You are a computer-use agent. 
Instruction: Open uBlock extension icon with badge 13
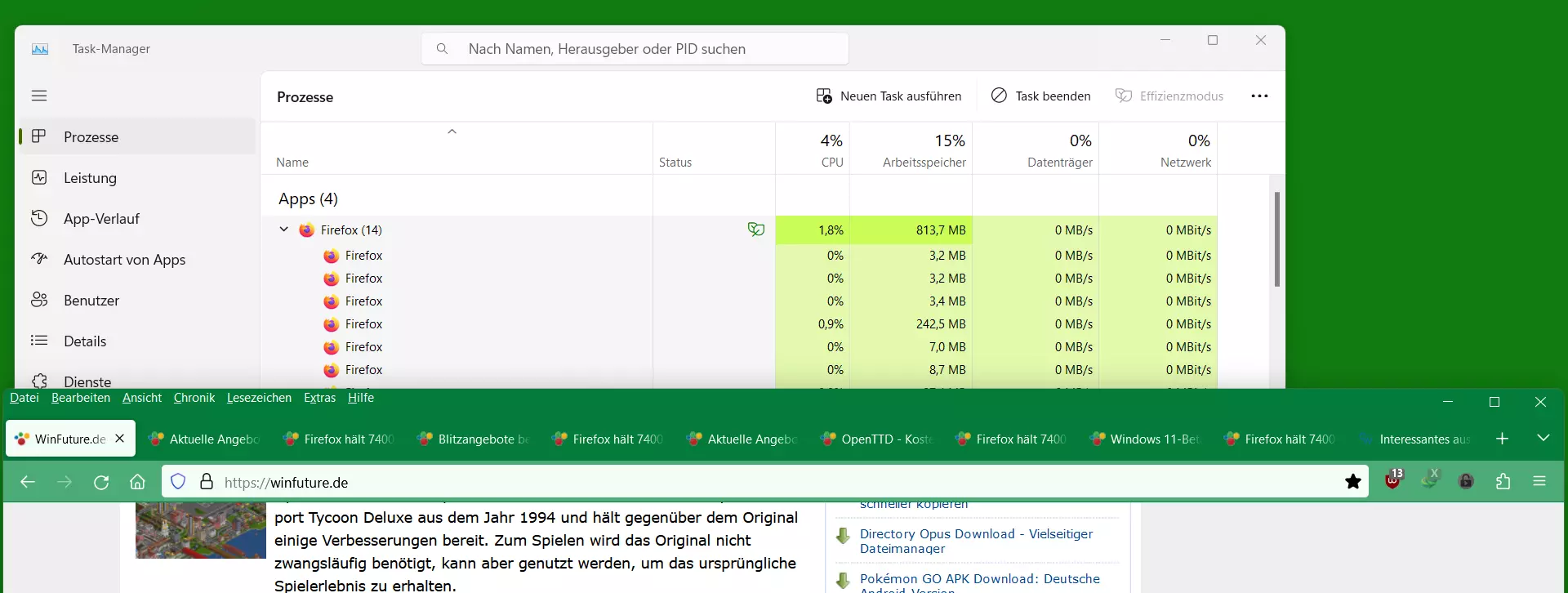point(1393,480)
